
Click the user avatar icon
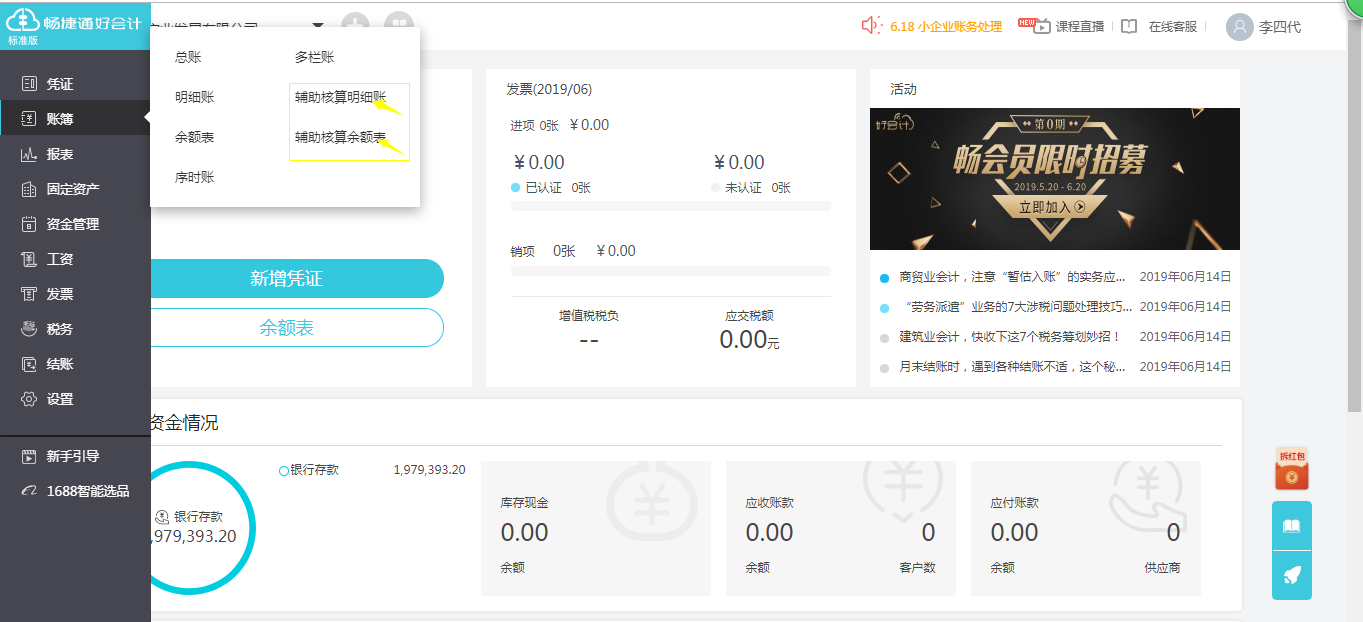point(1240,27)
